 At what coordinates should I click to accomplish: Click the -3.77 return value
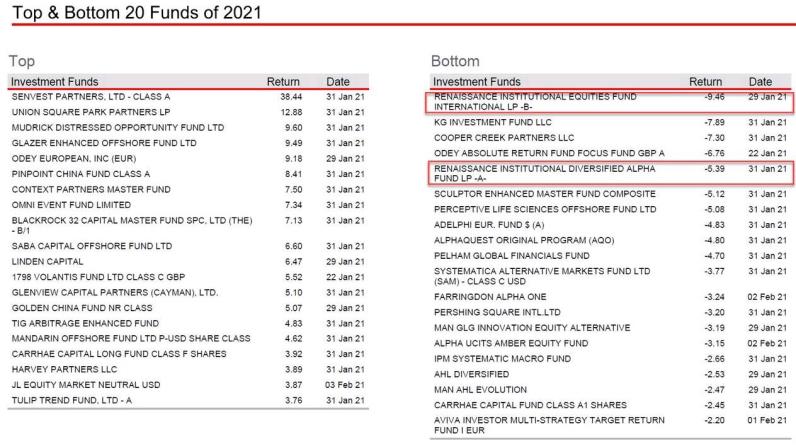(x=714, y=271)
